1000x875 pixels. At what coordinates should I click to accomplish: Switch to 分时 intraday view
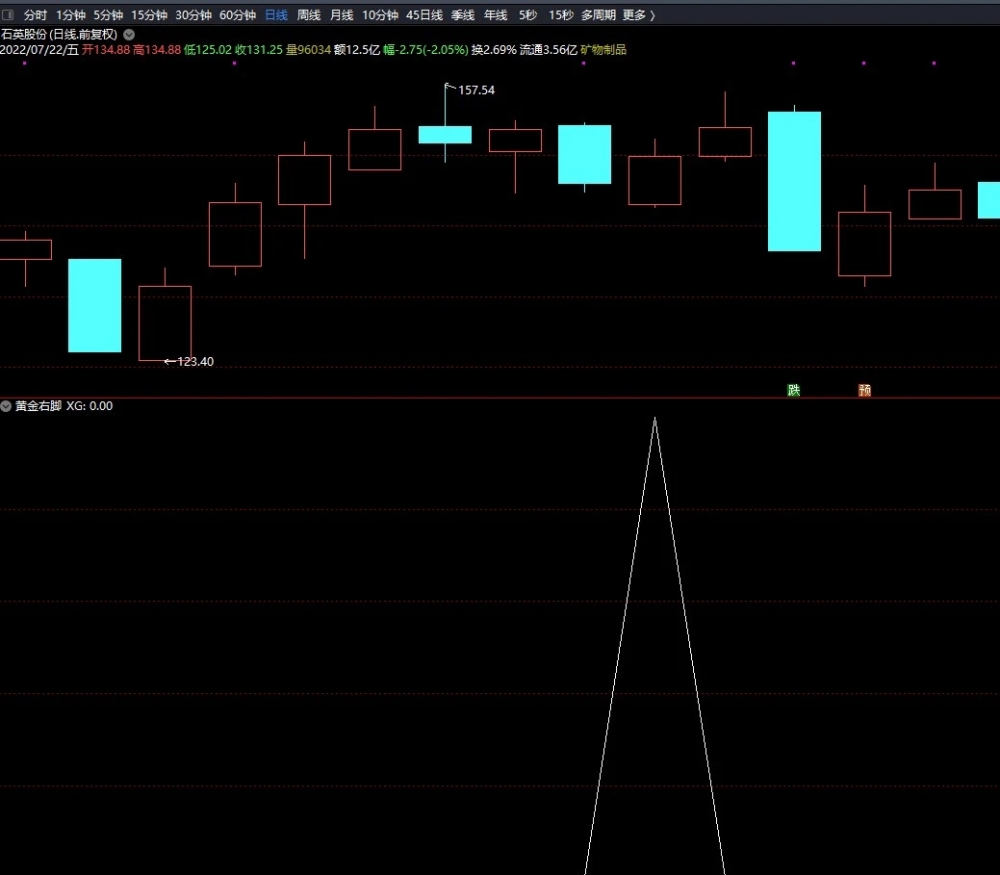click(35, 15)
